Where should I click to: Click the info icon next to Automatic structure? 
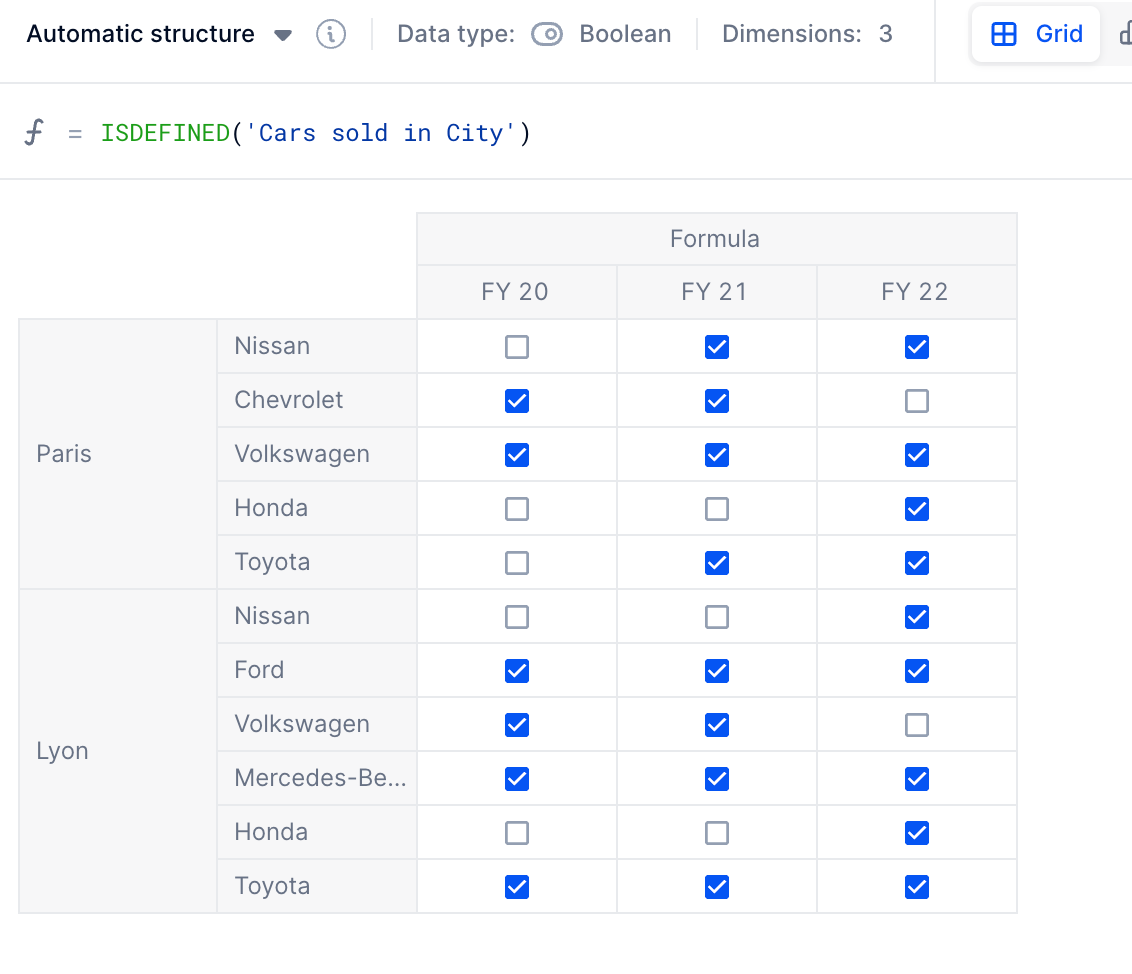point(331,34)
